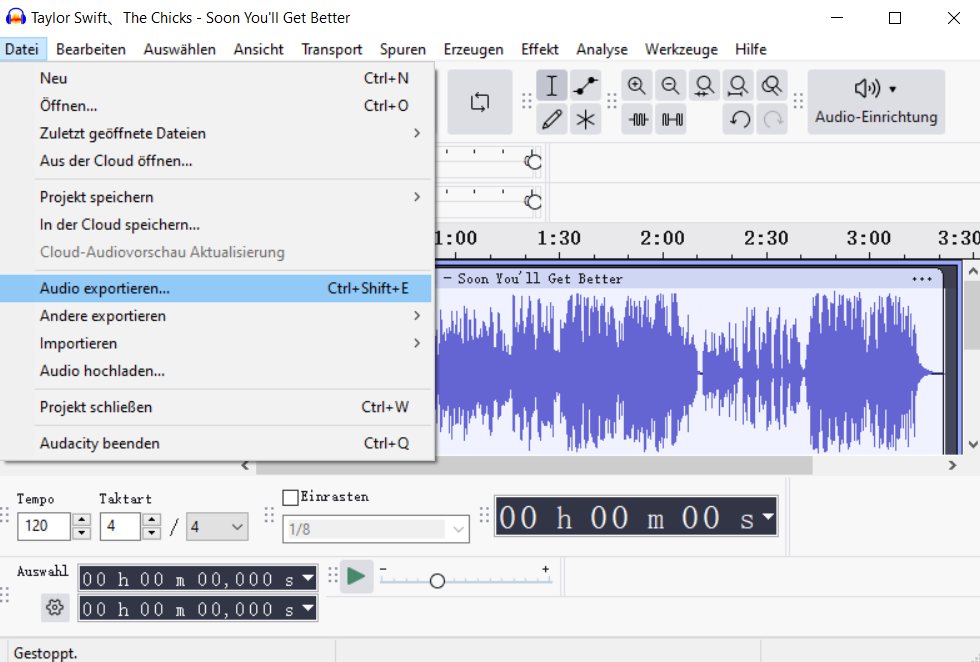Decrease Tempo with the down stepper arrow
The width and height of the screenshot is (980, 662).
click(x=81, y=533)
